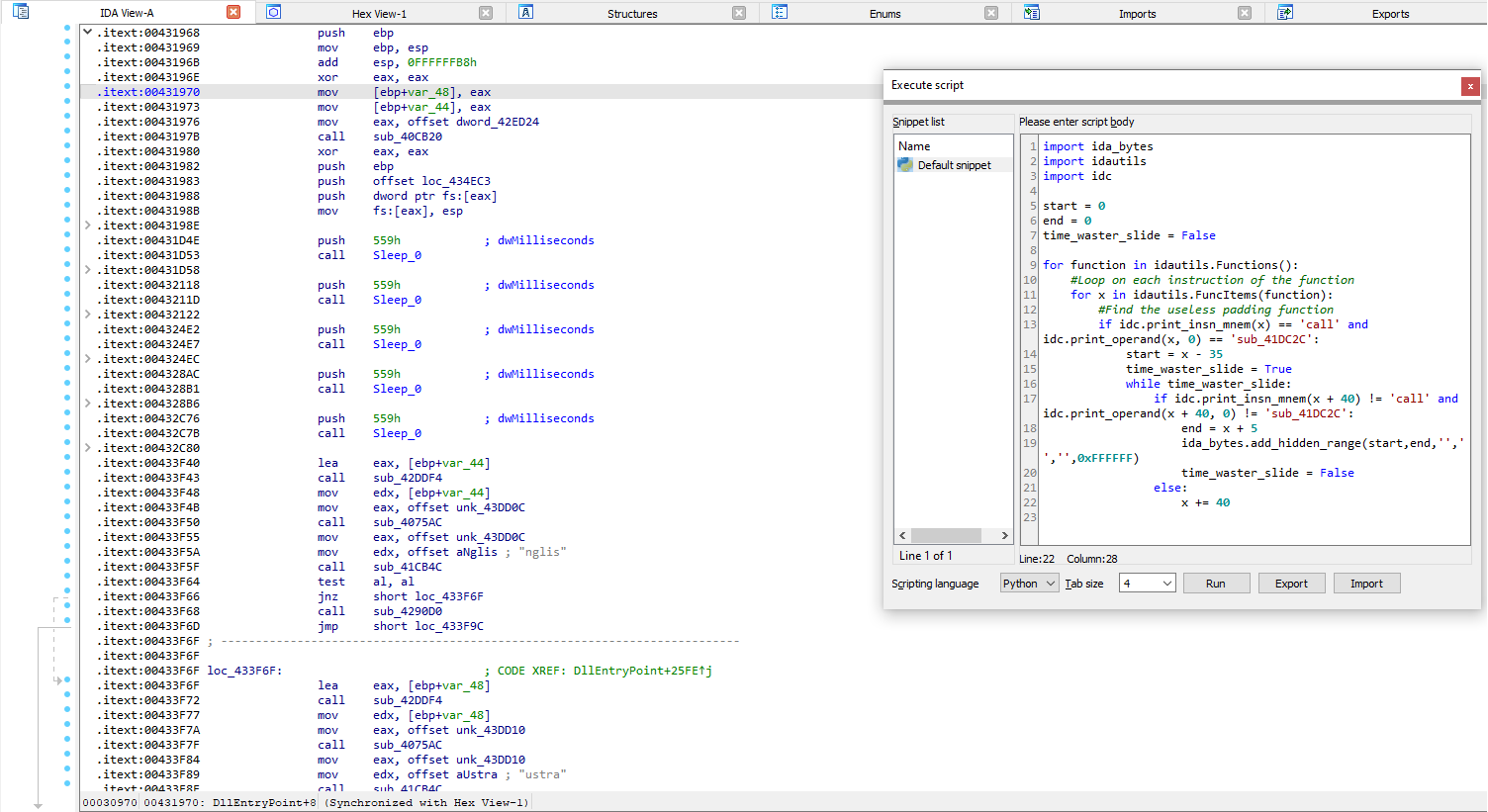Click 'sub_42DDF4' call at 00433F43
Viewport: 1488px width, 812px height.
(407, 478)
